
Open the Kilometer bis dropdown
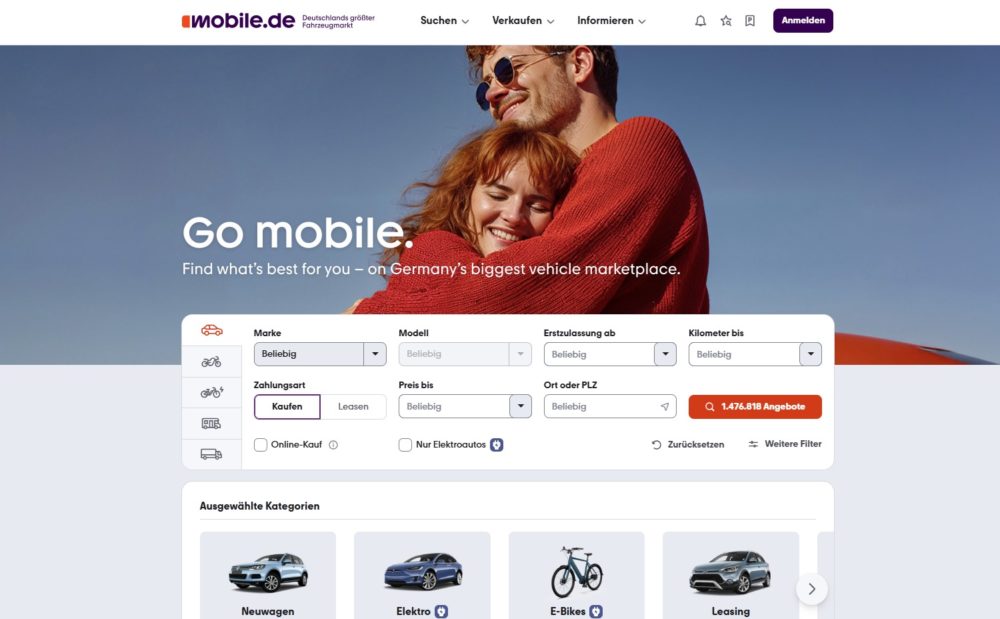click(x=755, y=354)
